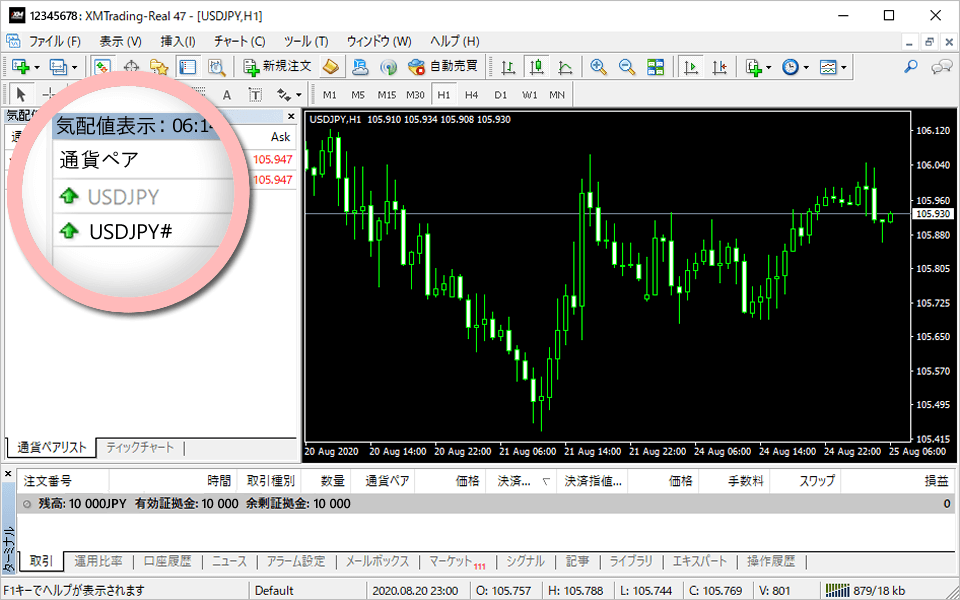Click the search magnifier icon
The width and height of the screenshot is (960, 600).
[x=910, y=67]
